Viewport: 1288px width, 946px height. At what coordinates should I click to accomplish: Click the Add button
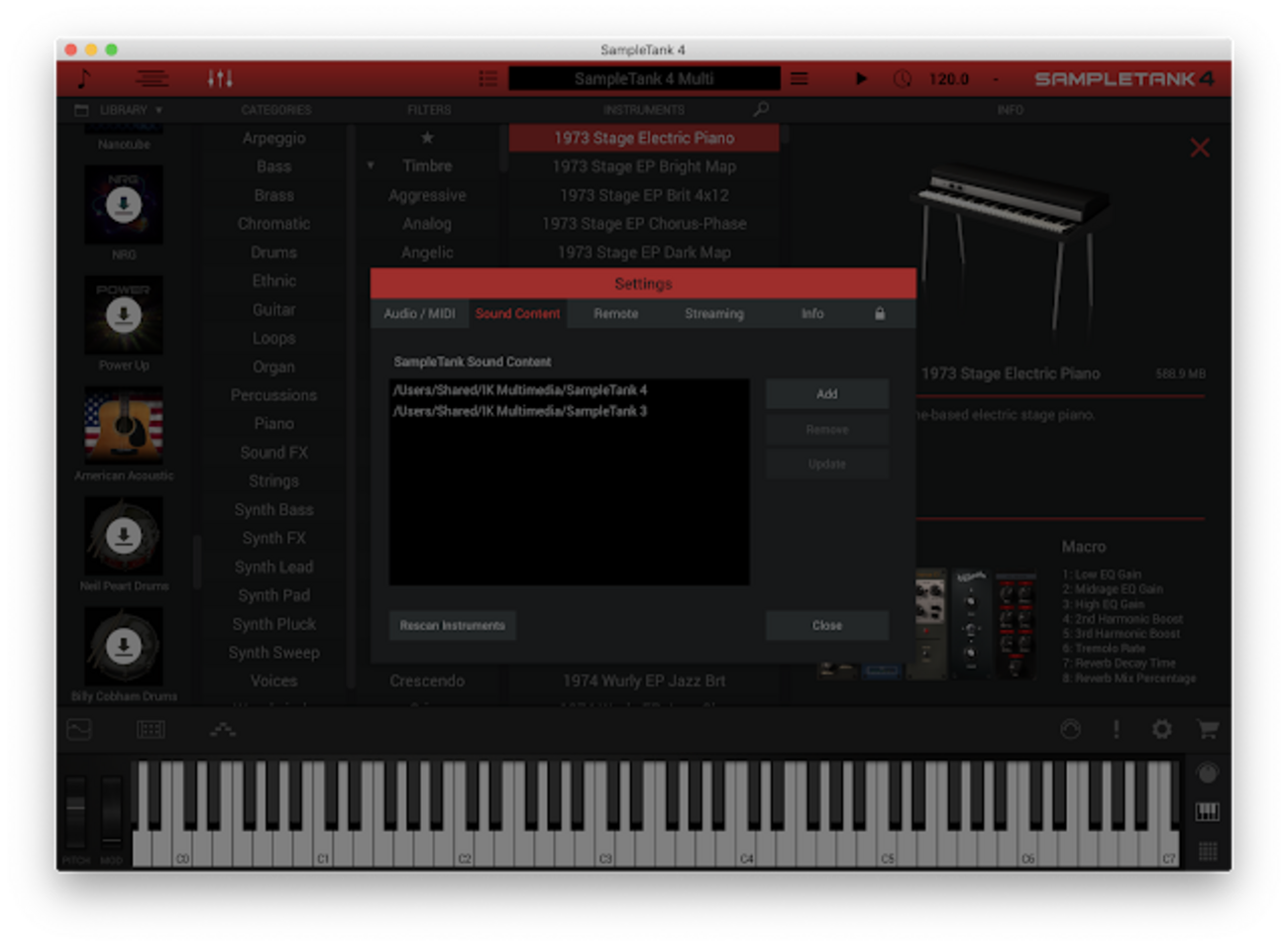coord(826,394)
